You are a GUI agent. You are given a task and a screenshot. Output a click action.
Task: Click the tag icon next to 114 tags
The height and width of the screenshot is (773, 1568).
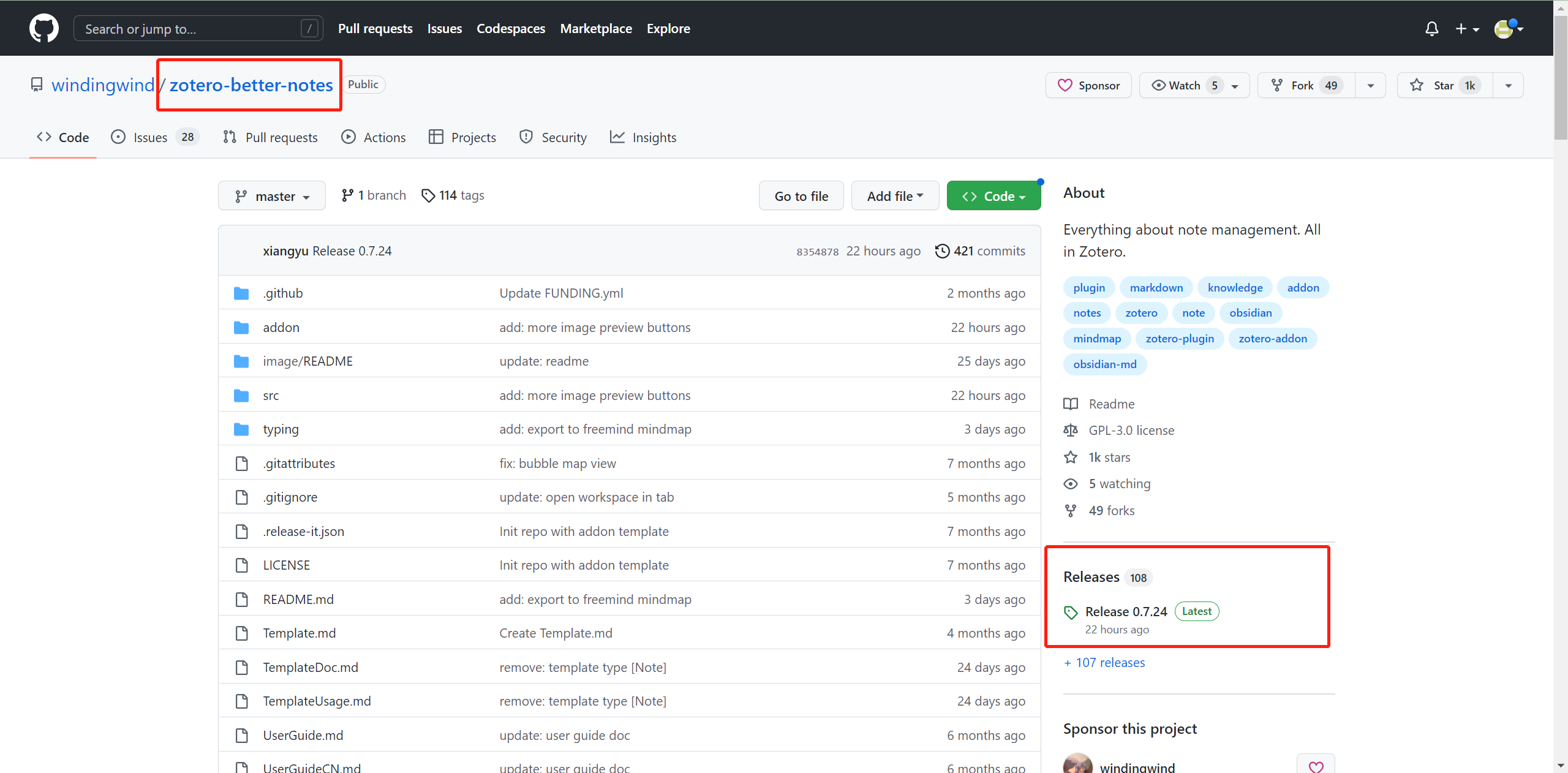428,195
